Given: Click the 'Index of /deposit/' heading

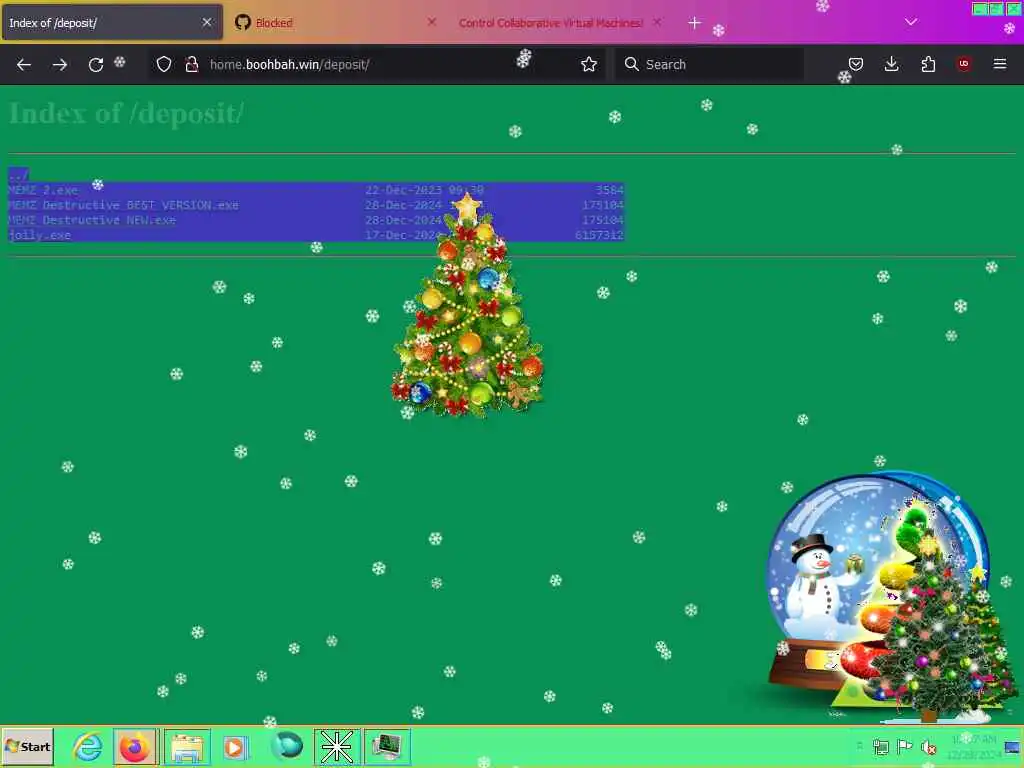Looking at the screenshot, I should point(127,114).
